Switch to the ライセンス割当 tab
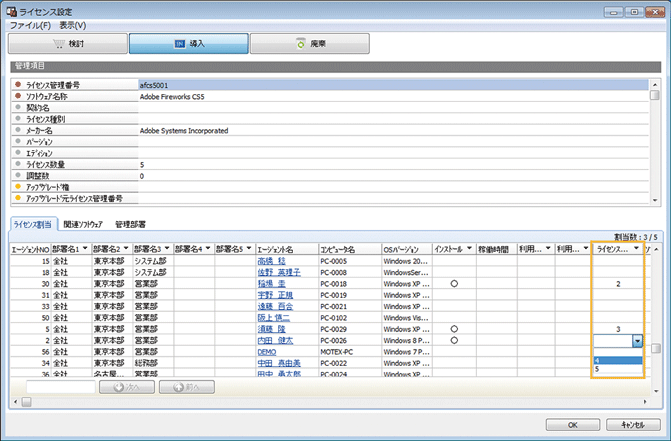Image resolution: width=671 pixels, height=441 pixels. [x=33, y=224]
